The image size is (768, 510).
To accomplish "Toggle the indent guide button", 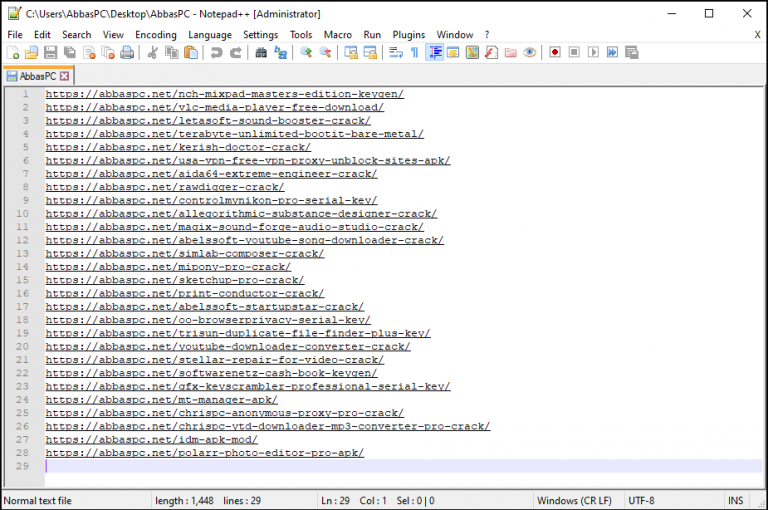I will point(434,52).
